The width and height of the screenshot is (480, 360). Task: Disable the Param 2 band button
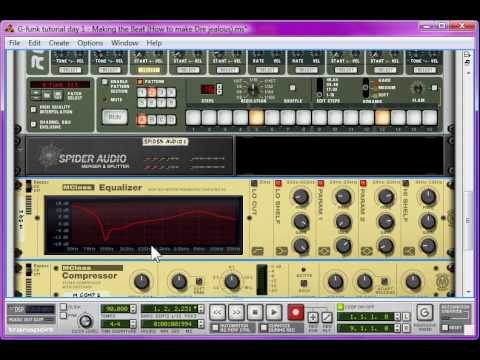[x=363, y=183]
